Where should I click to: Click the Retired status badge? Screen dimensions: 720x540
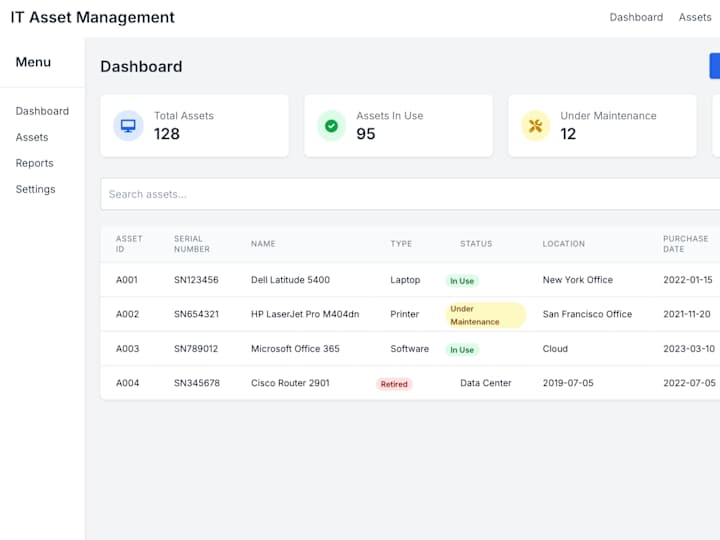pyautogui.click(x=394, y=384)
